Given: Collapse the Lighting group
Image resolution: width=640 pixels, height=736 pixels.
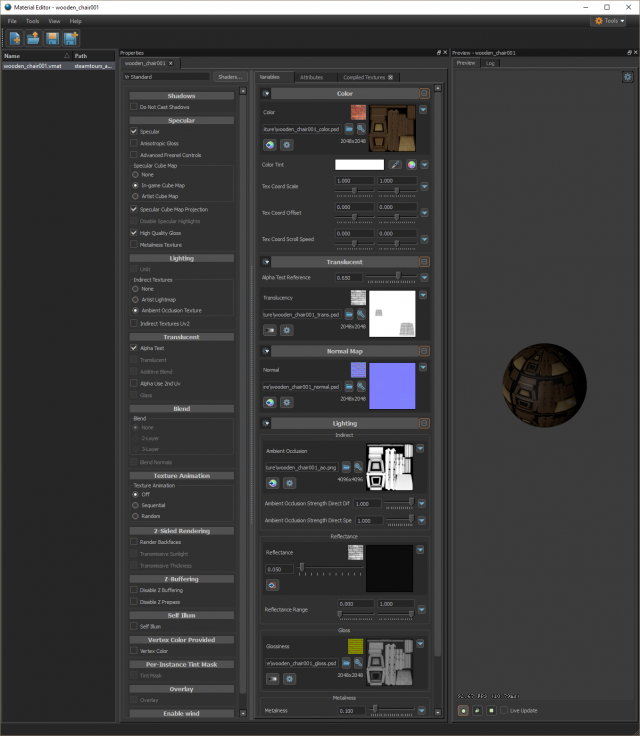Looking at the screenshot, I should (424, 423).
